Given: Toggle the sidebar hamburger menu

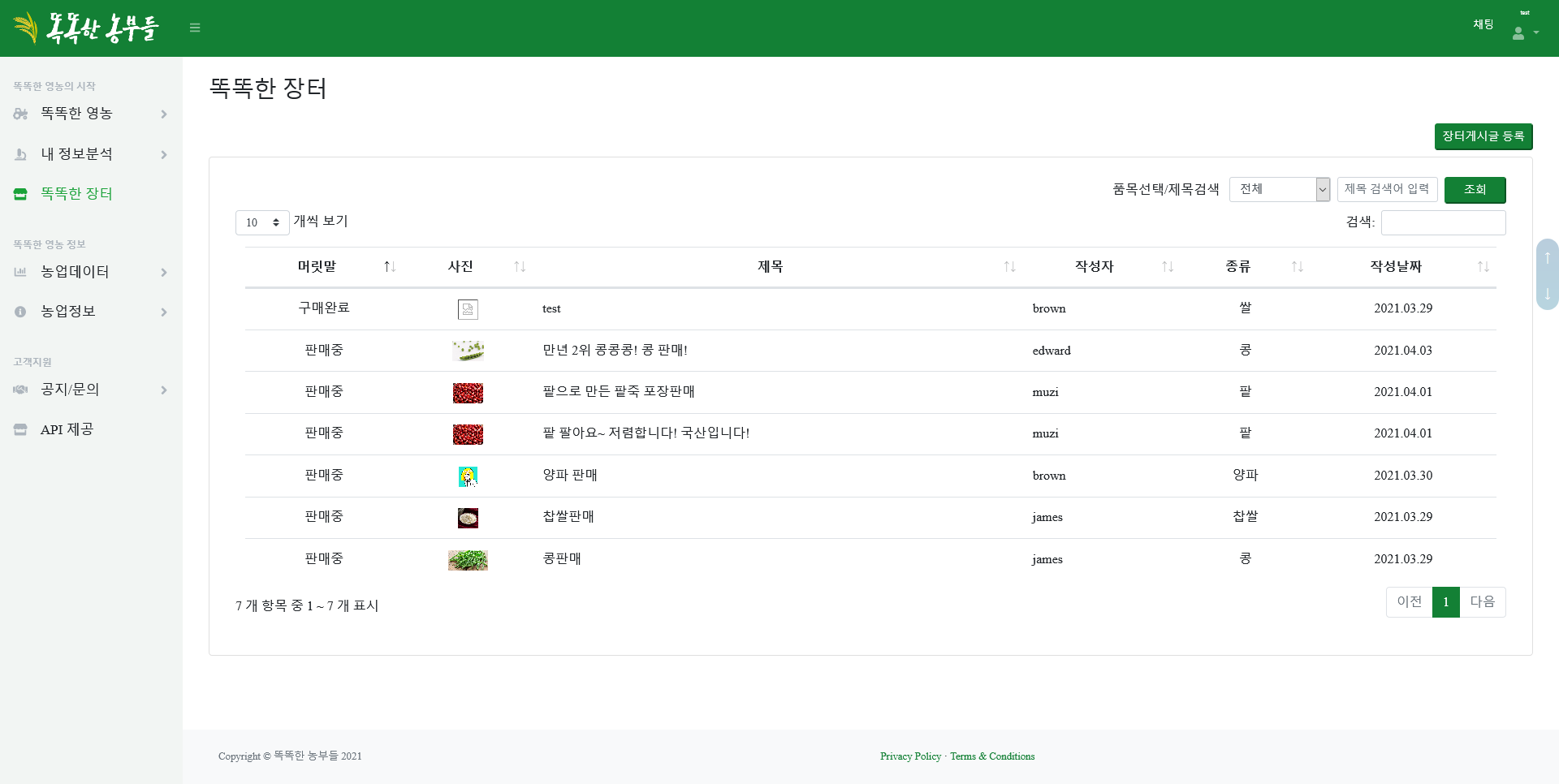Looking at the screenshot, I should [x=195, y=28].
